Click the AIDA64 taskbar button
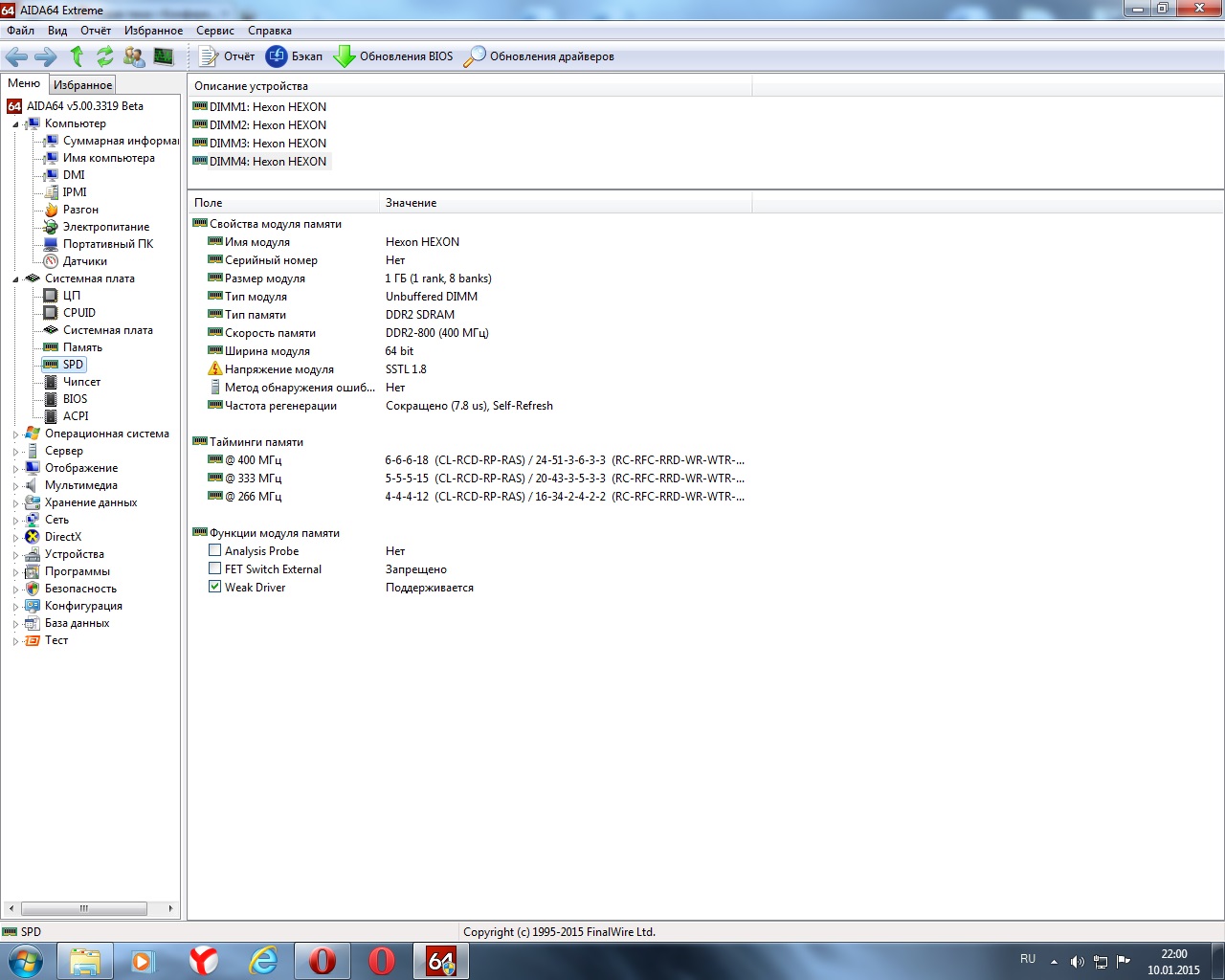Viewport: 1225px width, 980px height. point(441,960)
